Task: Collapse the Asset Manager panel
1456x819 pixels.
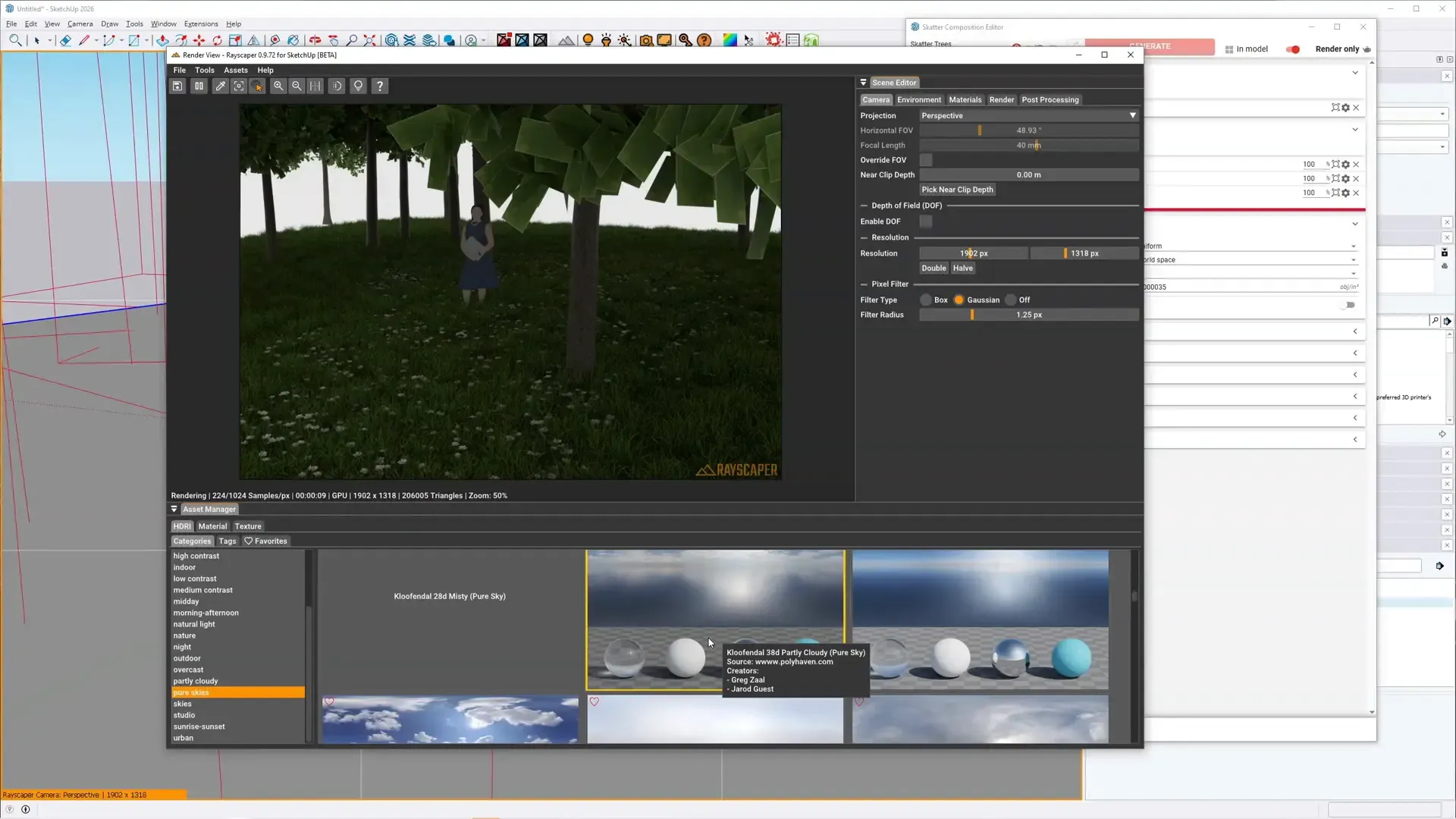Action: coord(174,510)
